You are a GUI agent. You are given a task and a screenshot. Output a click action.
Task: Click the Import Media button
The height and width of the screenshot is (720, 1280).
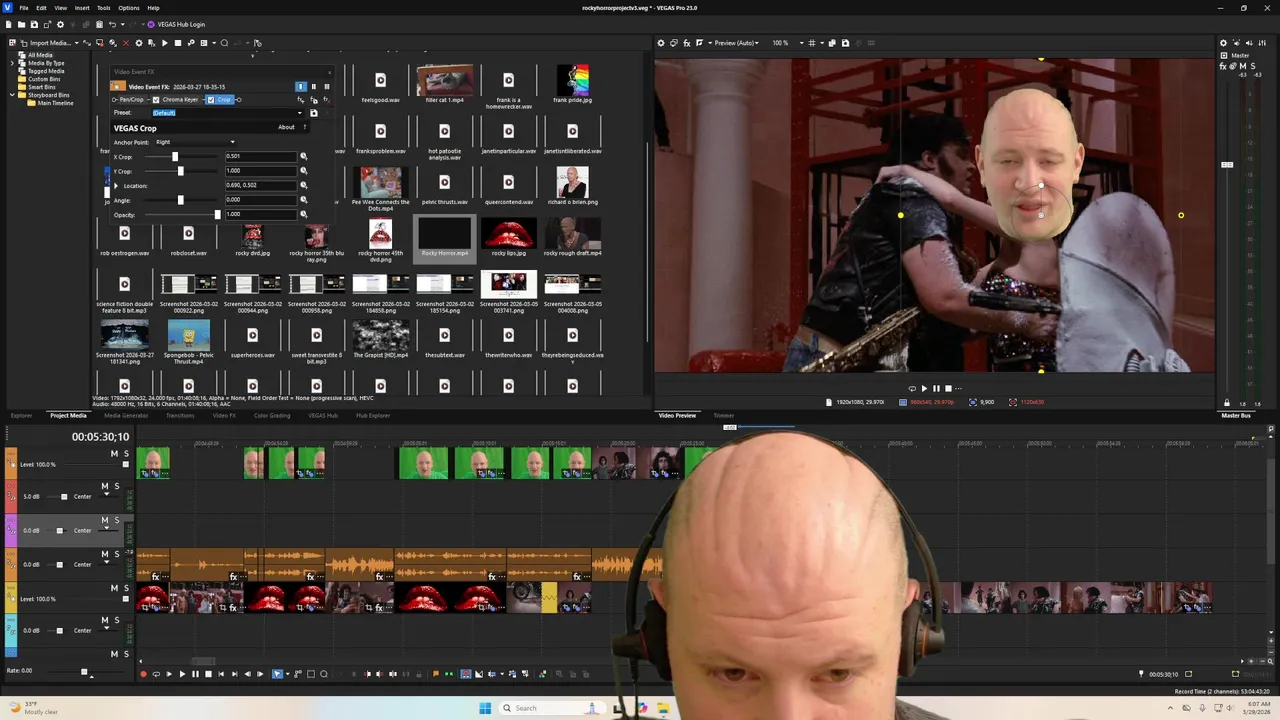point(50,43)
